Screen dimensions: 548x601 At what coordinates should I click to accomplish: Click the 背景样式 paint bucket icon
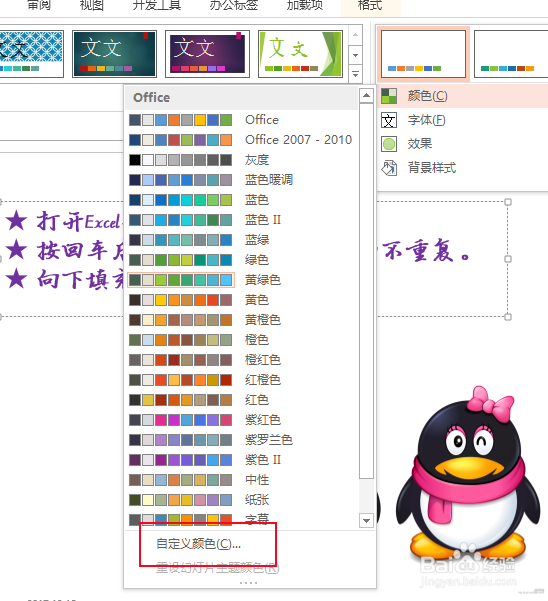pos(389,168)
